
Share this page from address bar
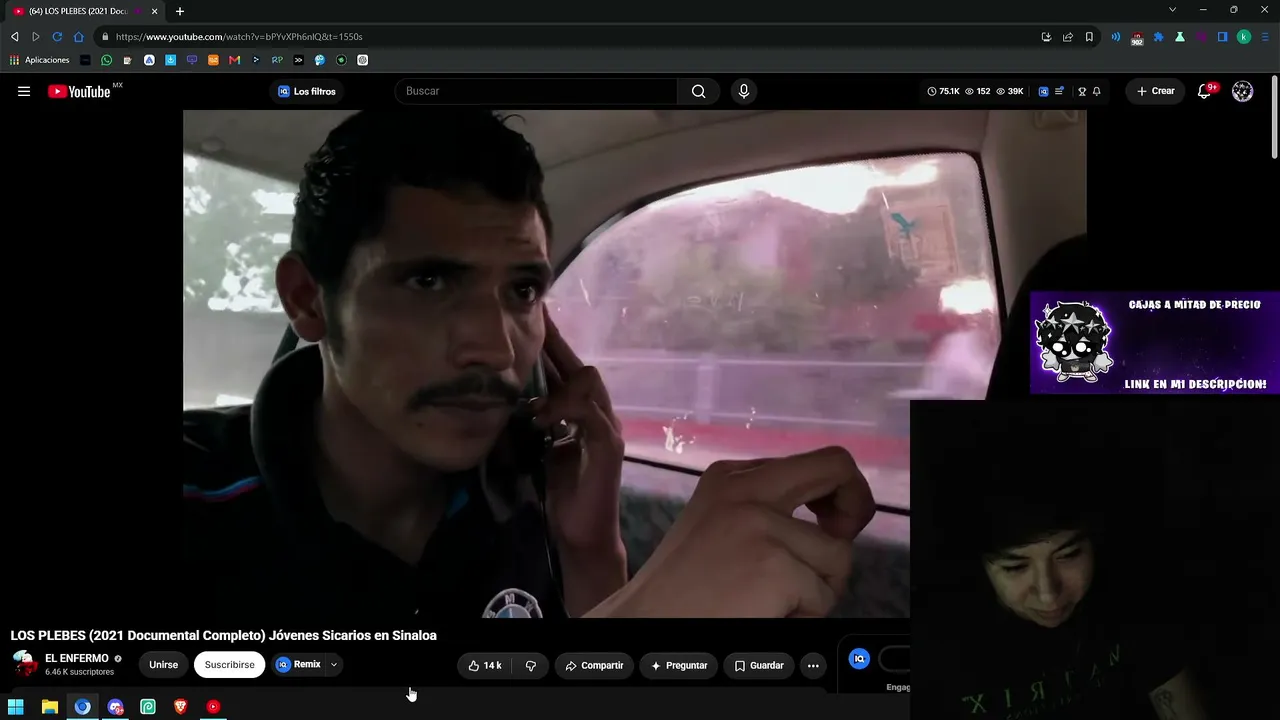1067,37
